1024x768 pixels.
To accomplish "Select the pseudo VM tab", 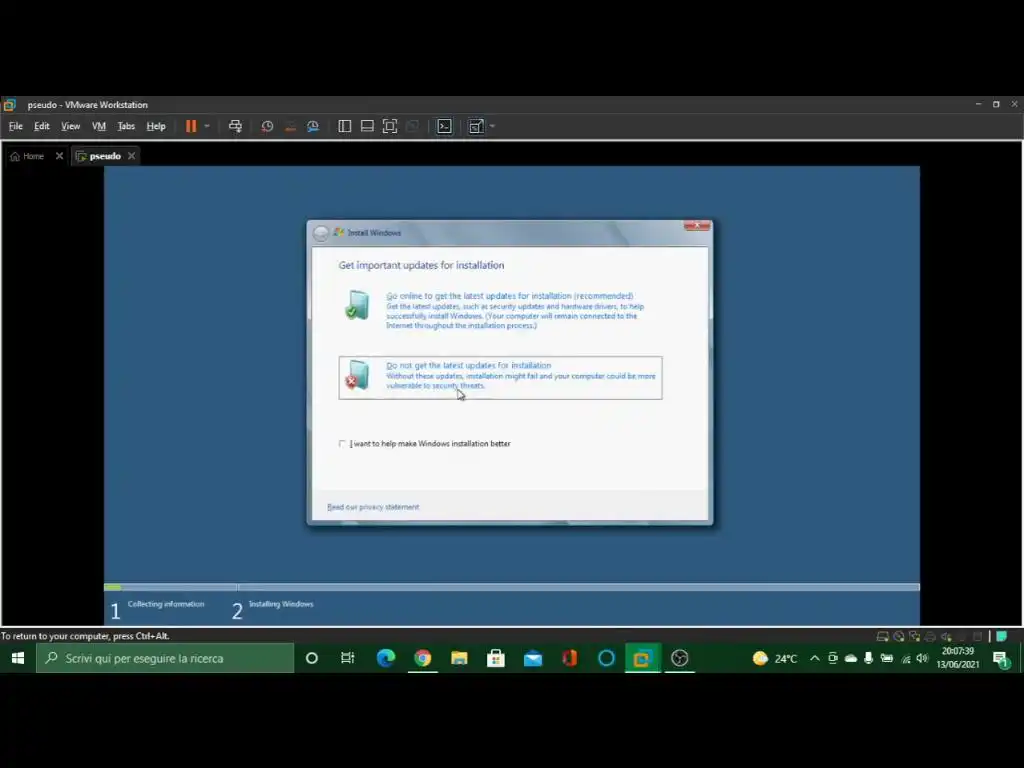I will 99,156.
